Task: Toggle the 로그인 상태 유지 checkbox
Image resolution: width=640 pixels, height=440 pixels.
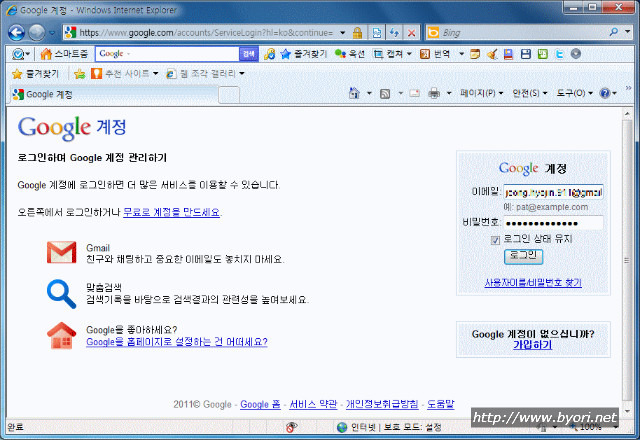Action: click(x=495, y=240)
